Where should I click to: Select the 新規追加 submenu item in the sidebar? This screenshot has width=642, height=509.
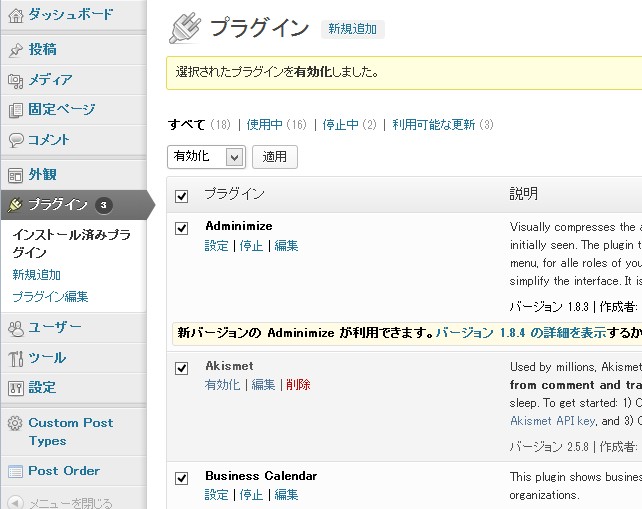[36, 274]
